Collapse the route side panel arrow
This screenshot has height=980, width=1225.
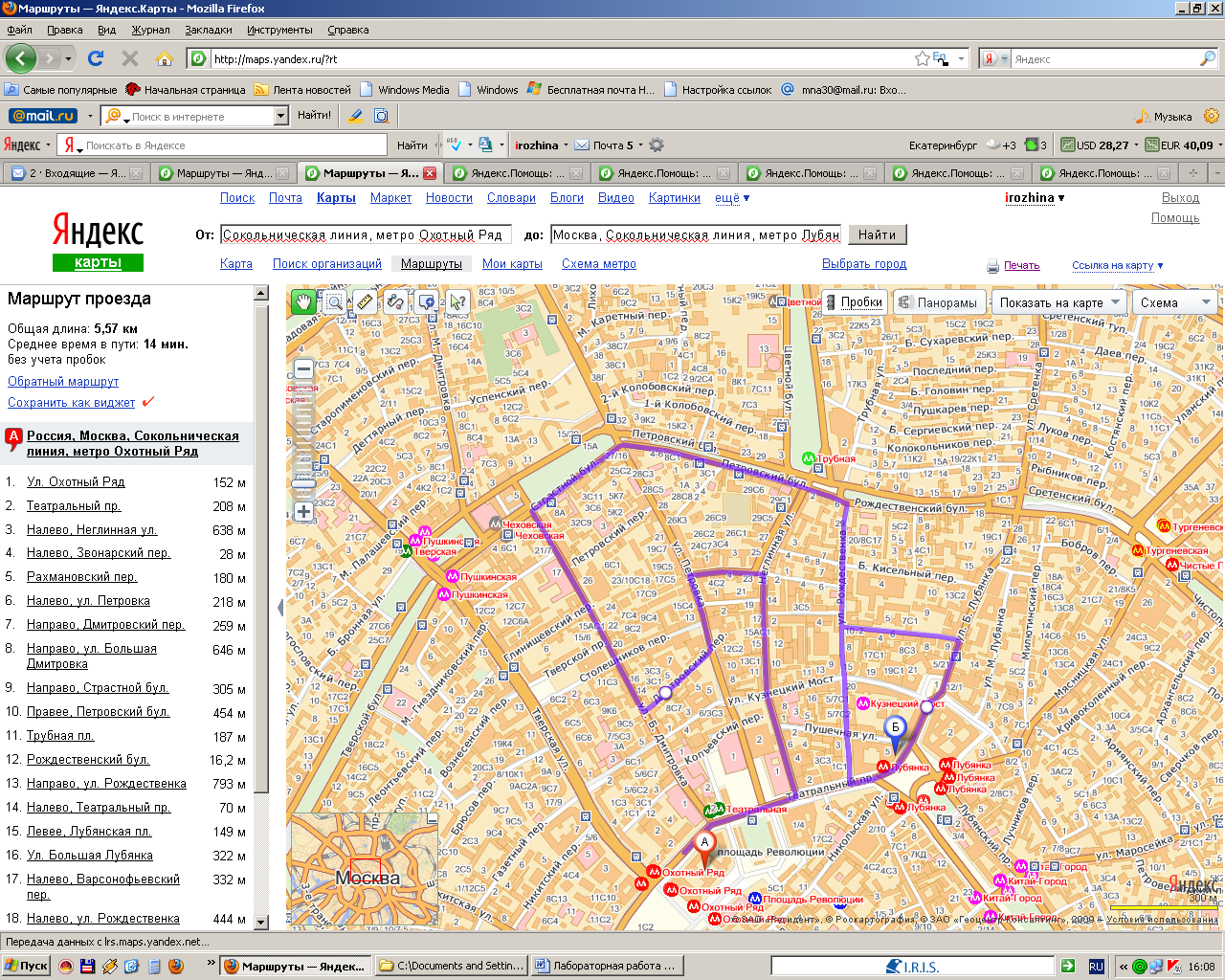[x=279, y=607]
